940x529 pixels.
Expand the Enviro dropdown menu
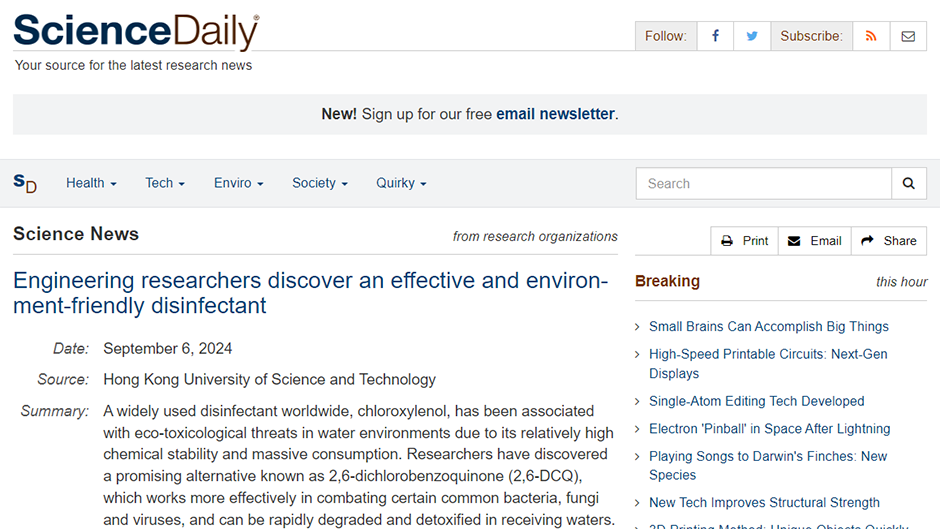pyautogui.click(x=239, y=183)
